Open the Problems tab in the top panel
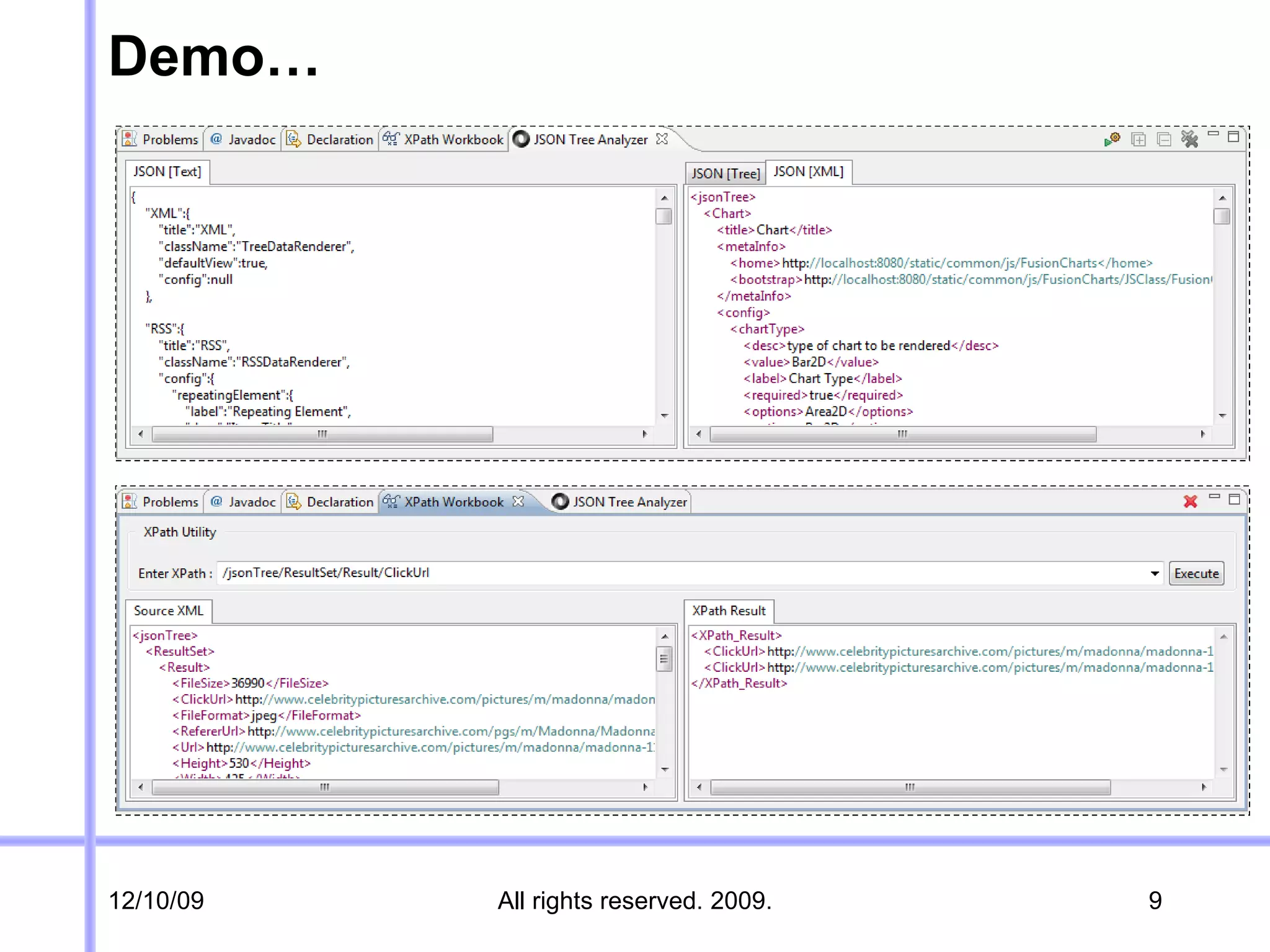Screen dimensions: 1270x952 point(162,139)
